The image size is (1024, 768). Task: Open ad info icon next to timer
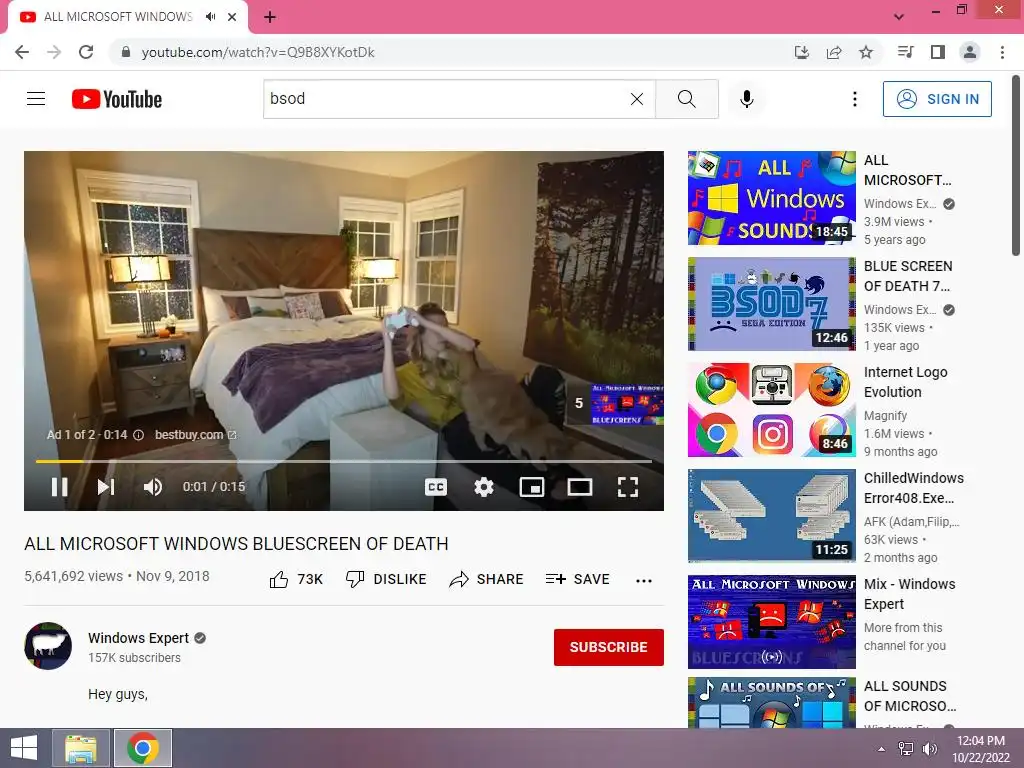138,435
